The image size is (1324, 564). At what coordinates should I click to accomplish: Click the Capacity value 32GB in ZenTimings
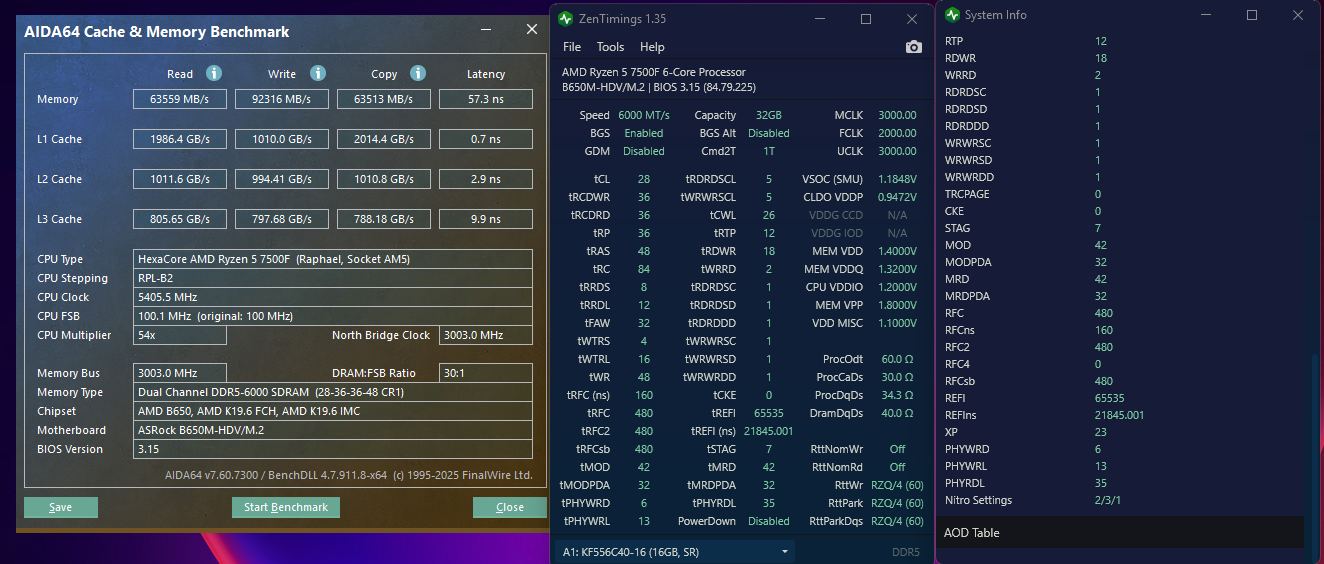coord(769,115)
